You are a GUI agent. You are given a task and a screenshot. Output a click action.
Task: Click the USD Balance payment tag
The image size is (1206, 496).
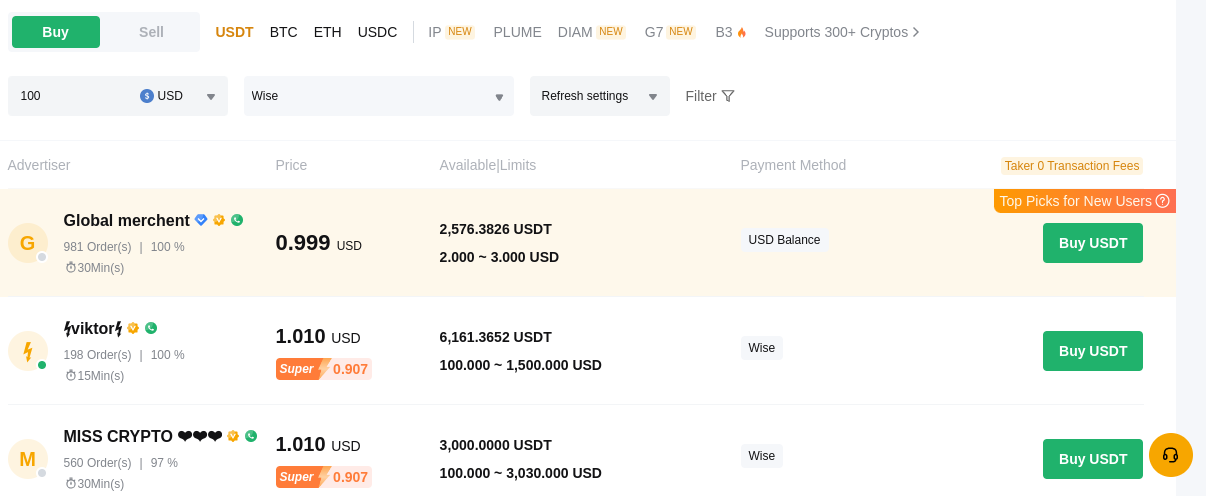pyautogui.click(x=784, y=240)
